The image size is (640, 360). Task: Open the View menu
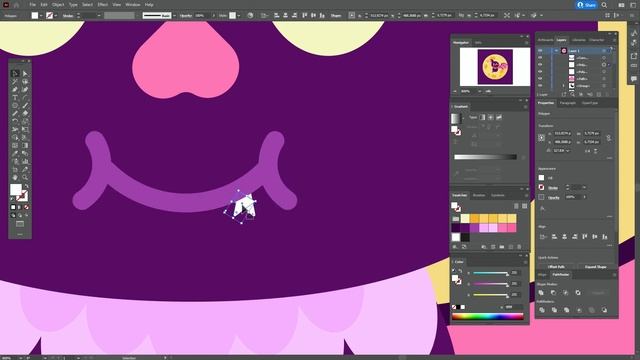click(117, 4)
